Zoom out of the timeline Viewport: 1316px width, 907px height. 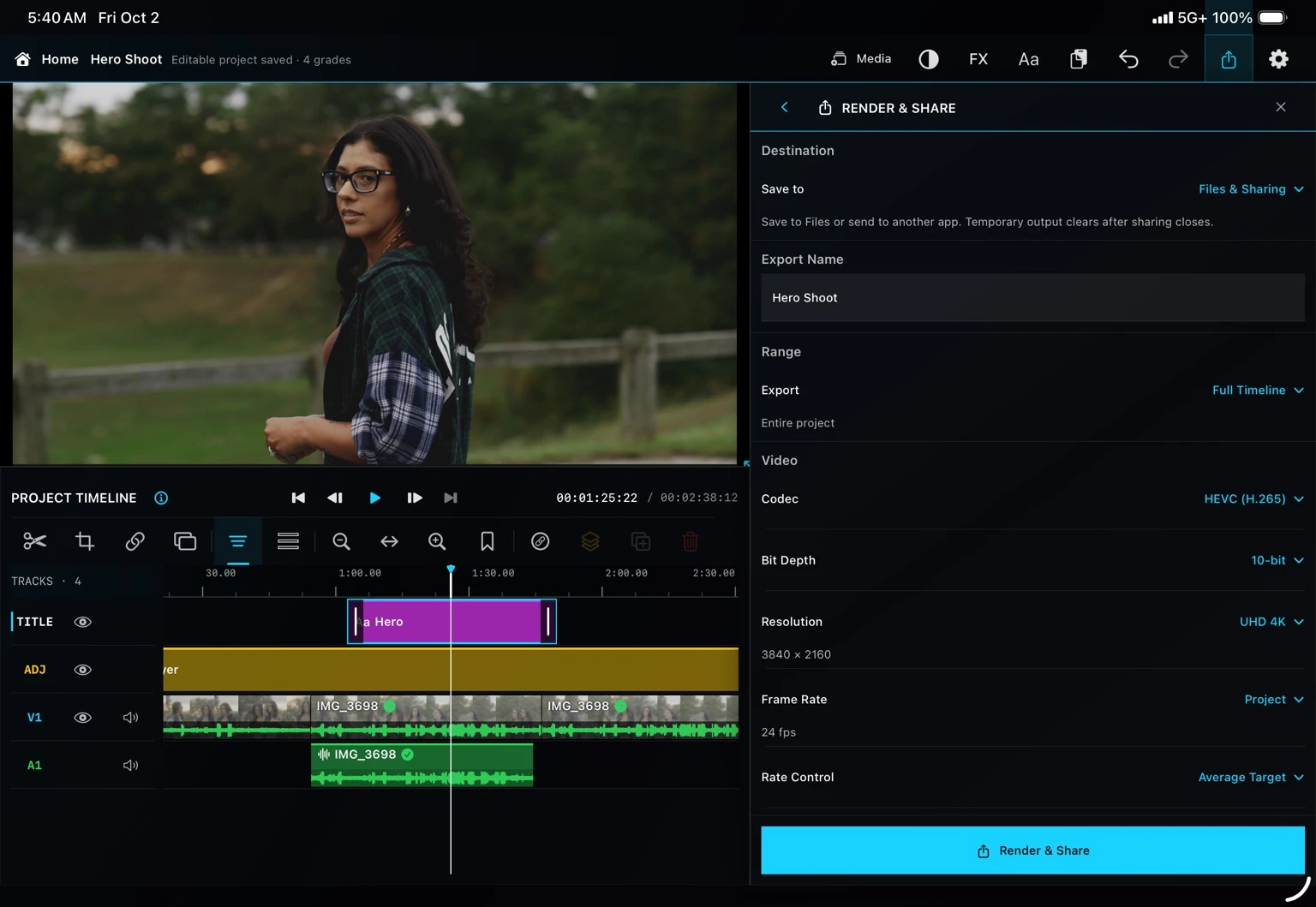click(341, 541)
